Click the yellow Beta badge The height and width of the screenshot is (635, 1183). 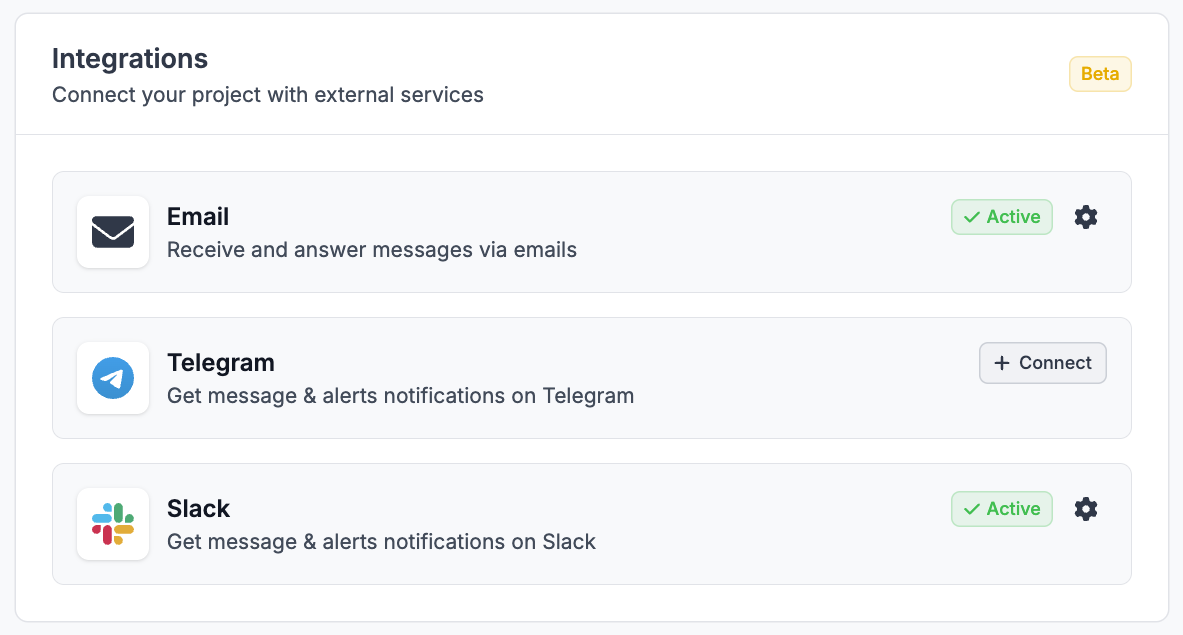pyautogui.click(x=1100, y=73)
